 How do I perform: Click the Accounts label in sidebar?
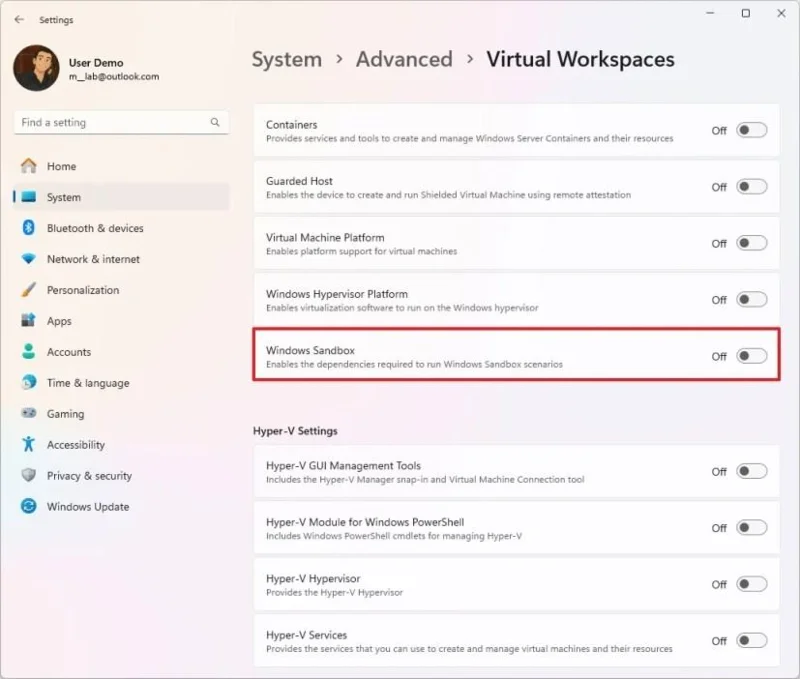coord(69,351)
